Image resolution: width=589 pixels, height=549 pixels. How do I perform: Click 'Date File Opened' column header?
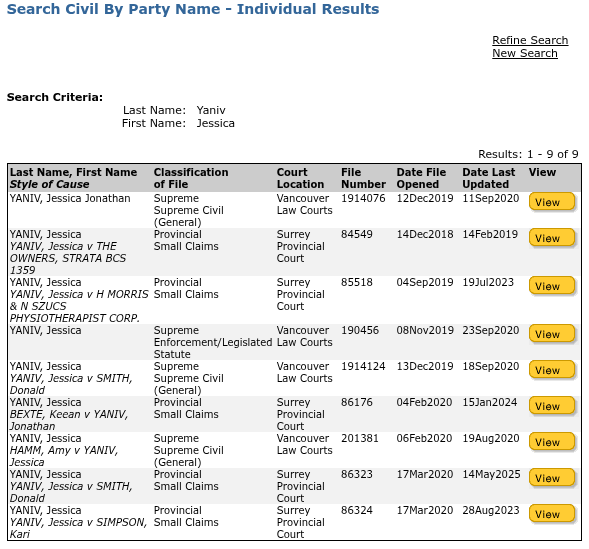click(421, 178)
